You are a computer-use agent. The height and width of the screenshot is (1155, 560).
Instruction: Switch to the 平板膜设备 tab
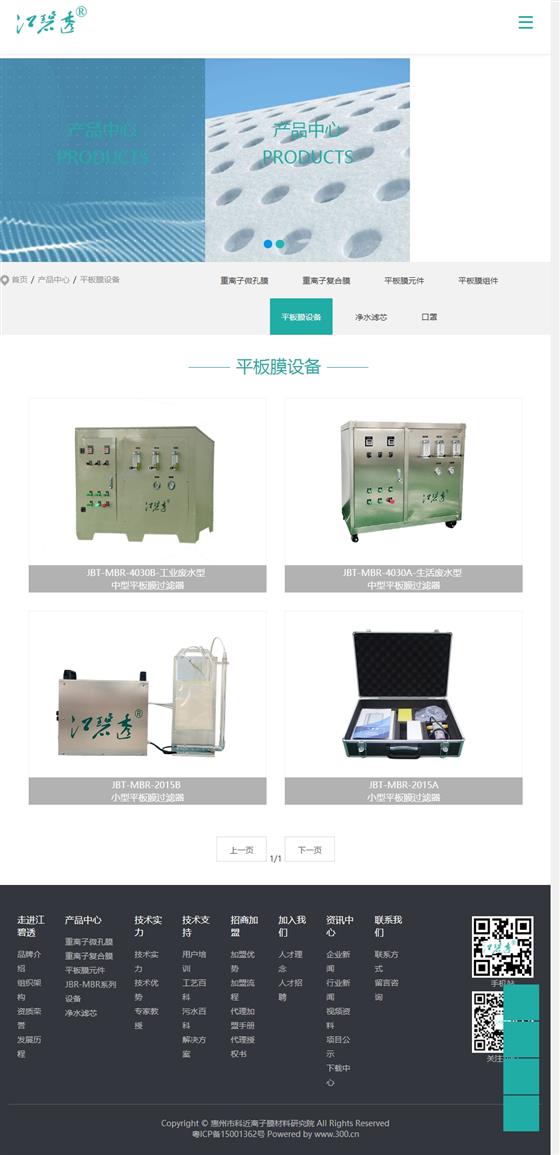point(301,317)
